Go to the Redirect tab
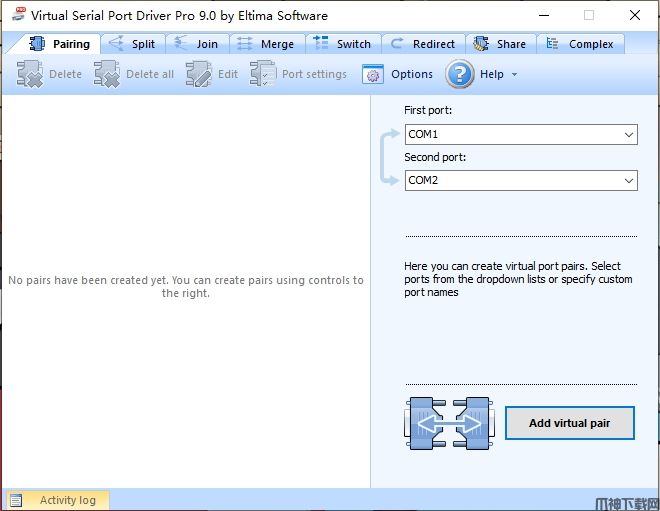The height and width of the screenshot is (511, 660). click(x=422, y=44)
